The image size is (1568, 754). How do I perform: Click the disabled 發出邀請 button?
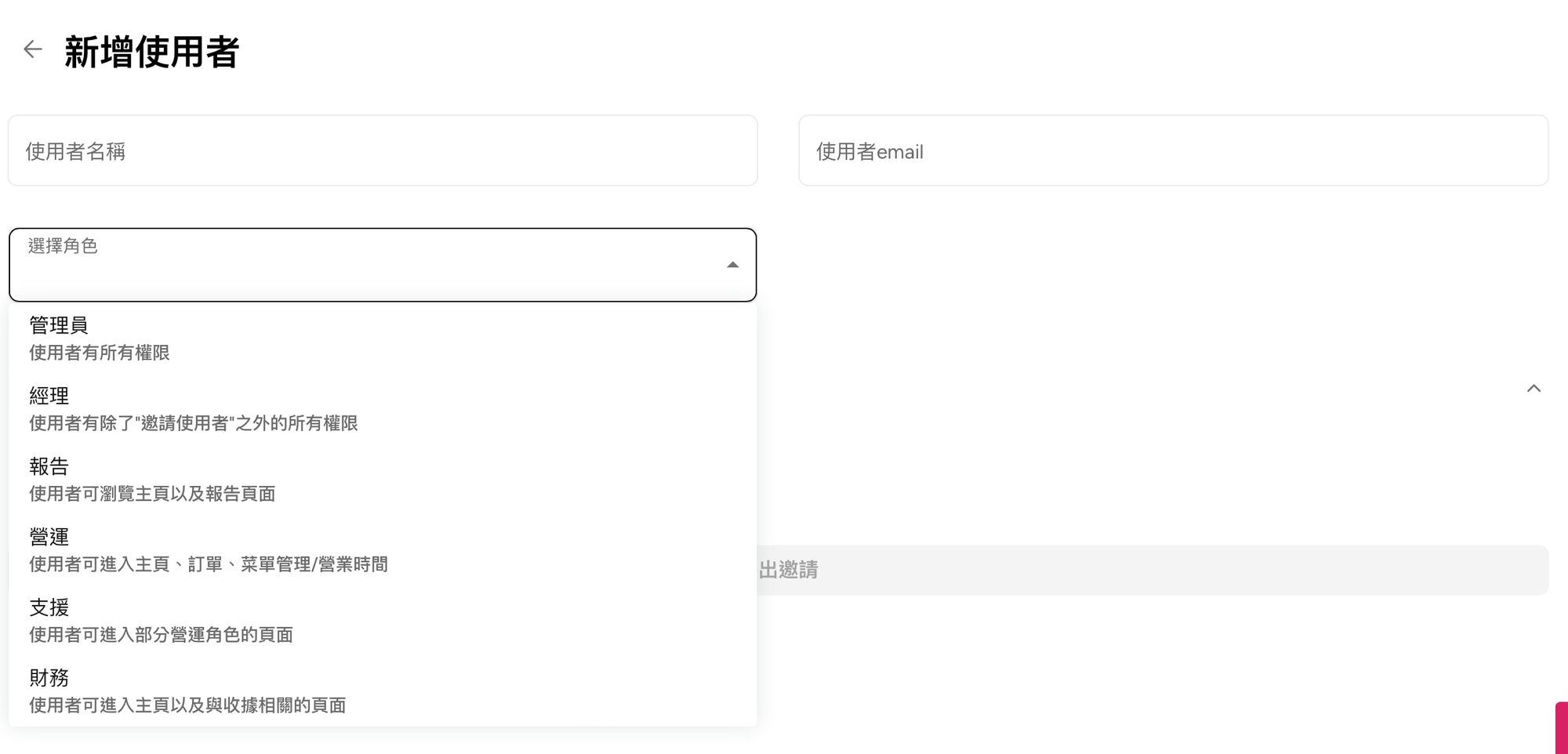coord(1152,570)
